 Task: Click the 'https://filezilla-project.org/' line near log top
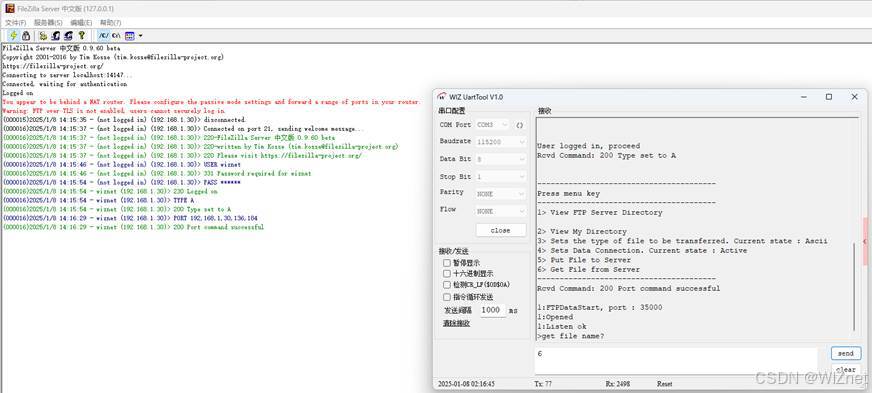53,66
